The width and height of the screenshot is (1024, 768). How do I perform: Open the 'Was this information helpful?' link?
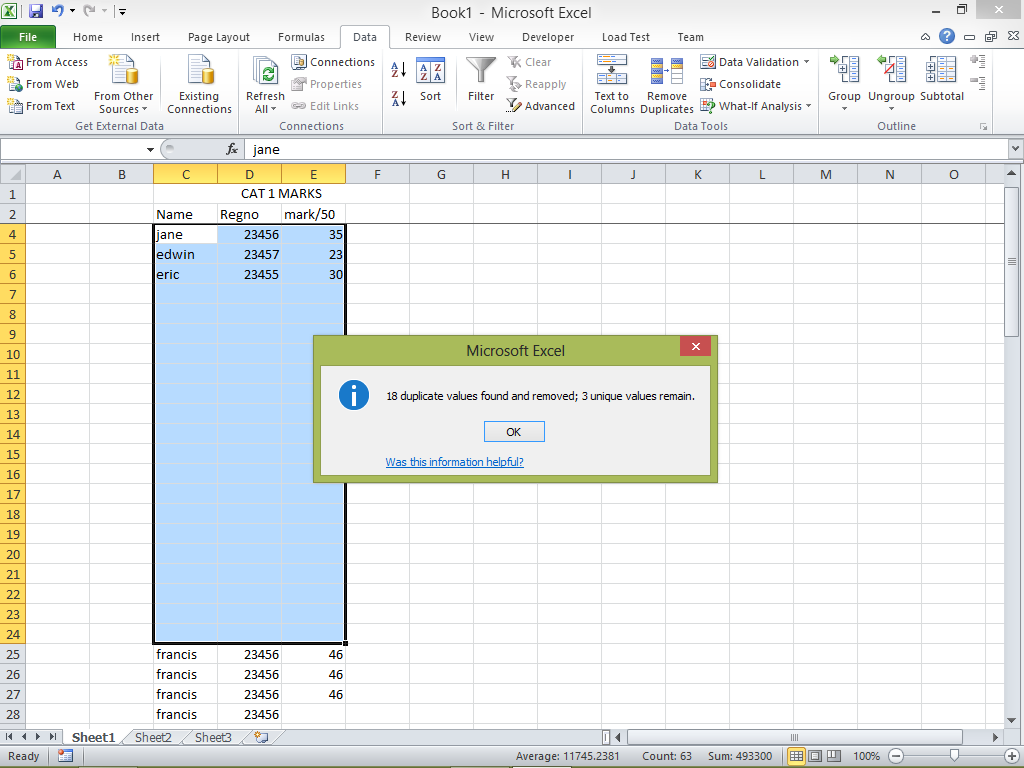(x=454, y=462)
